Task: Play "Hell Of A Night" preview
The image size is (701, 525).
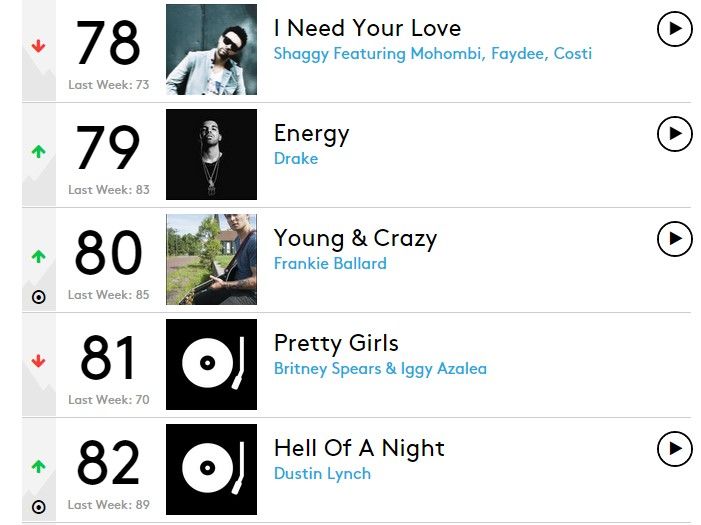Action: point(675,449)
